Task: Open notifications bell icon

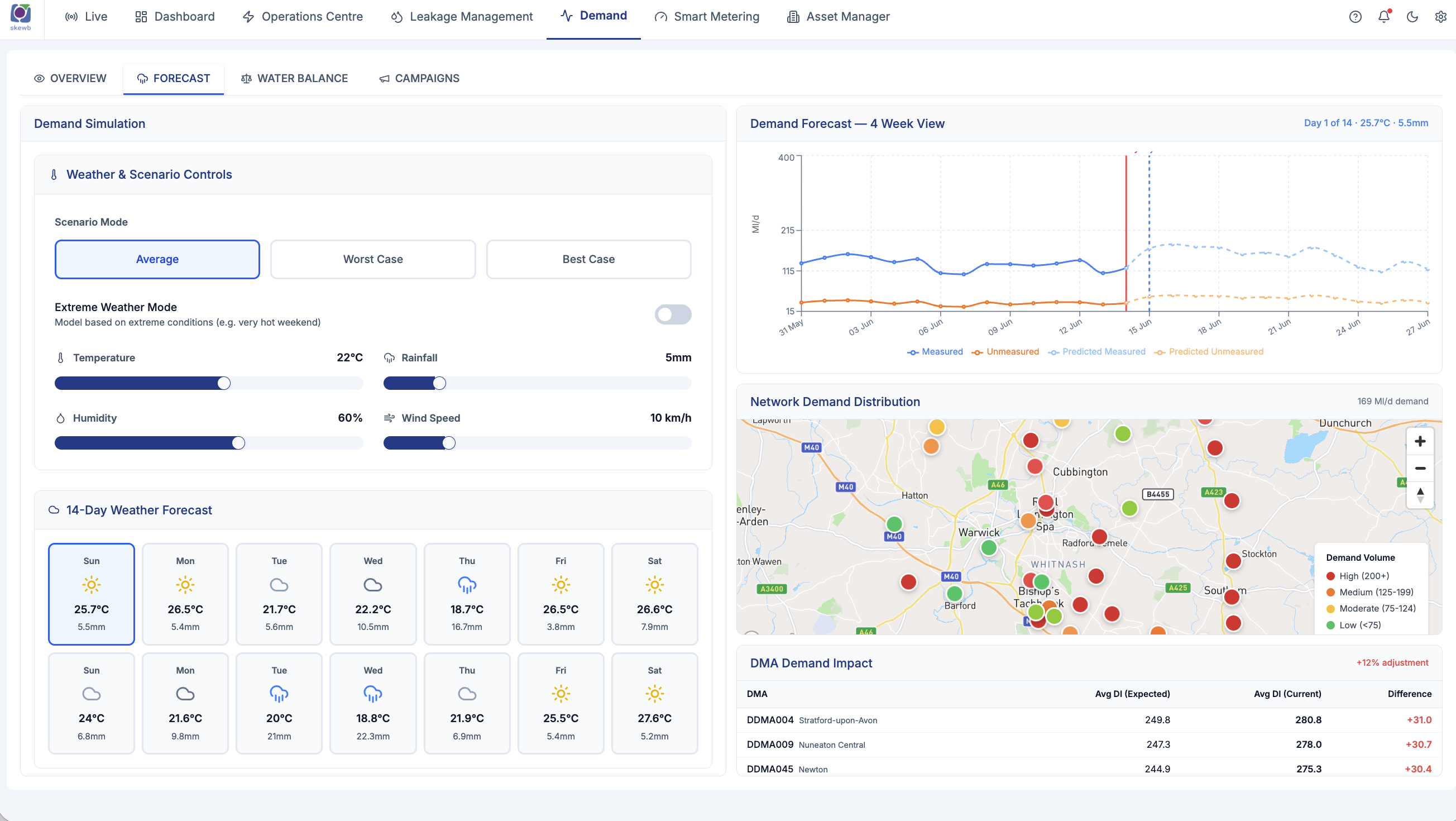Action: (x=1383, y=17)
